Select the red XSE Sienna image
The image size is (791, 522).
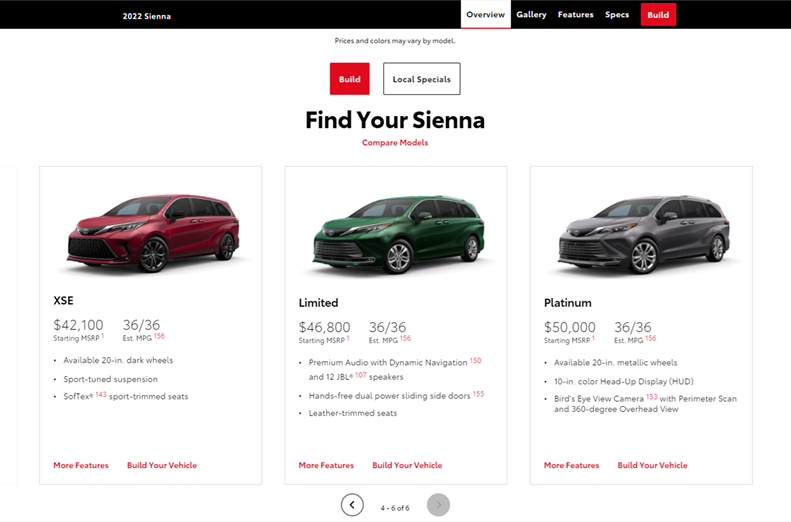pos(151,233)
